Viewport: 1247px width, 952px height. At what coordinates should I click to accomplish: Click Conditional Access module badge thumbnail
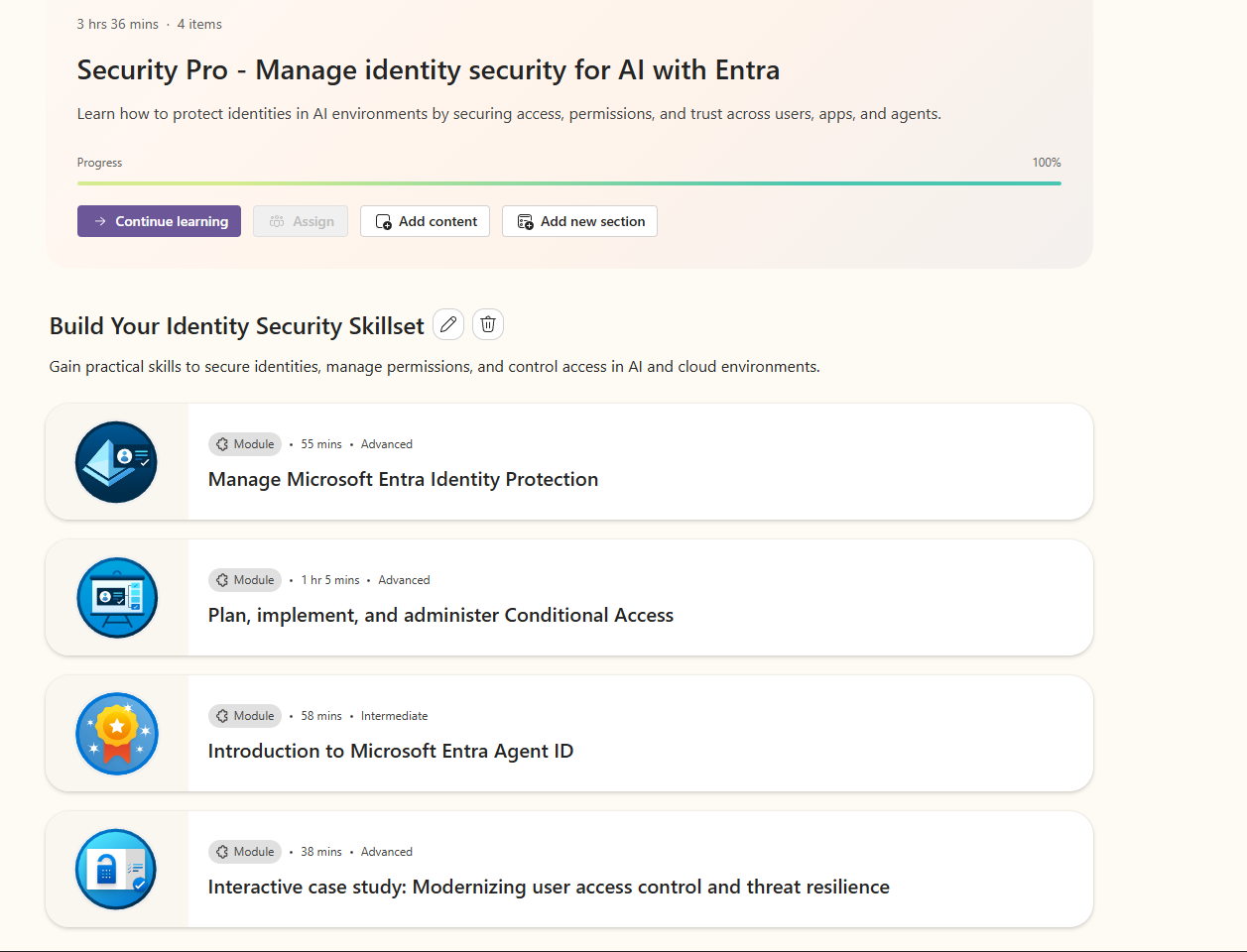[116, 598]
